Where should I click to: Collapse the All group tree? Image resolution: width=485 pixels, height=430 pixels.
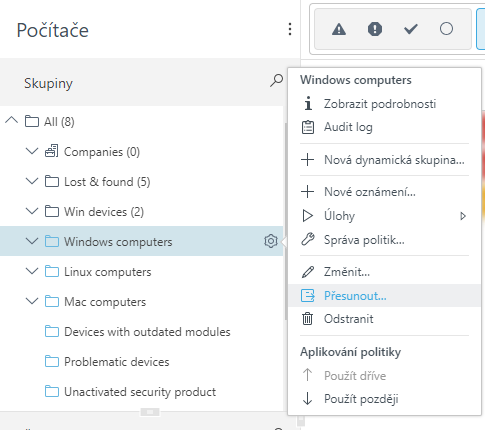12,120
